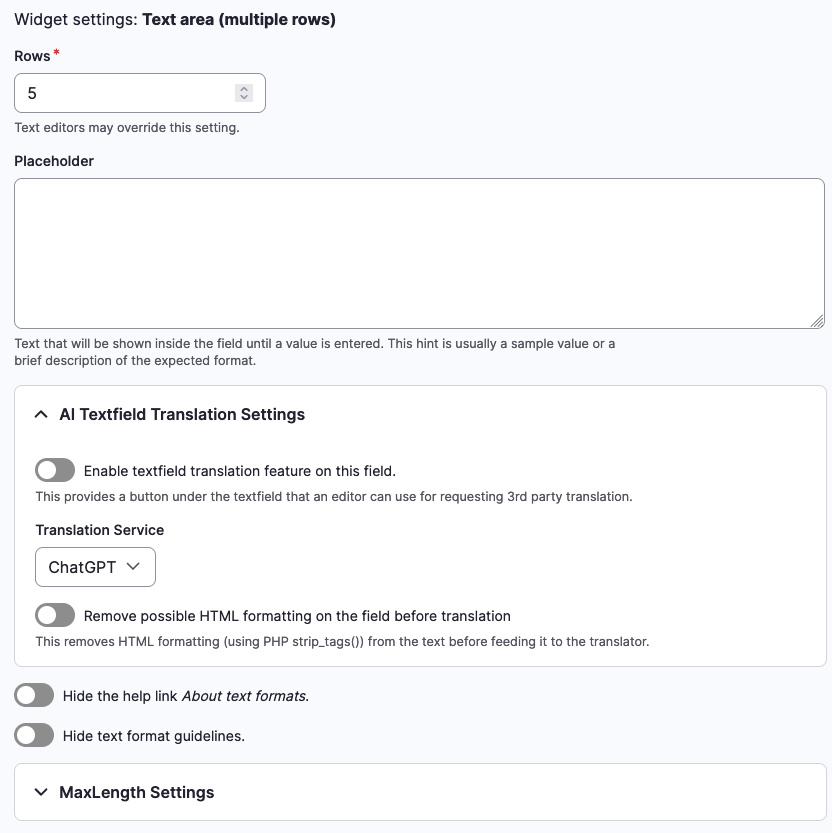
Task: Click the Widget settings heading
Action: tap(175, 19)
